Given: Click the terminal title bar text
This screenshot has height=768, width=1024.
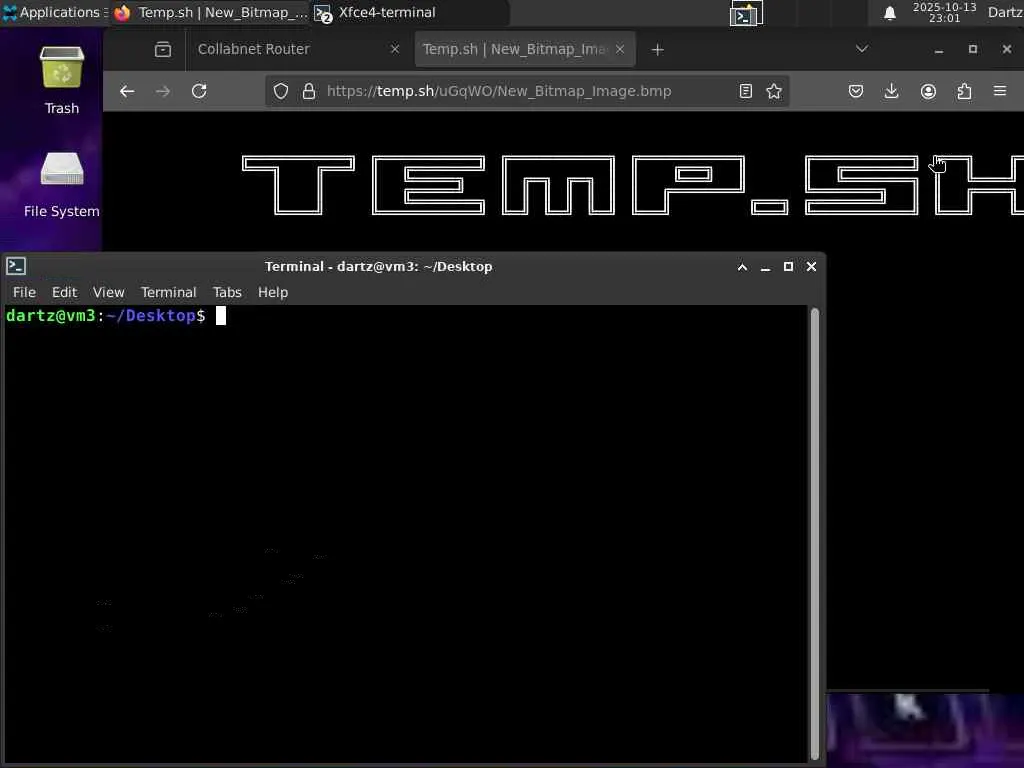Looking at the screenshot, I should 378,266.
